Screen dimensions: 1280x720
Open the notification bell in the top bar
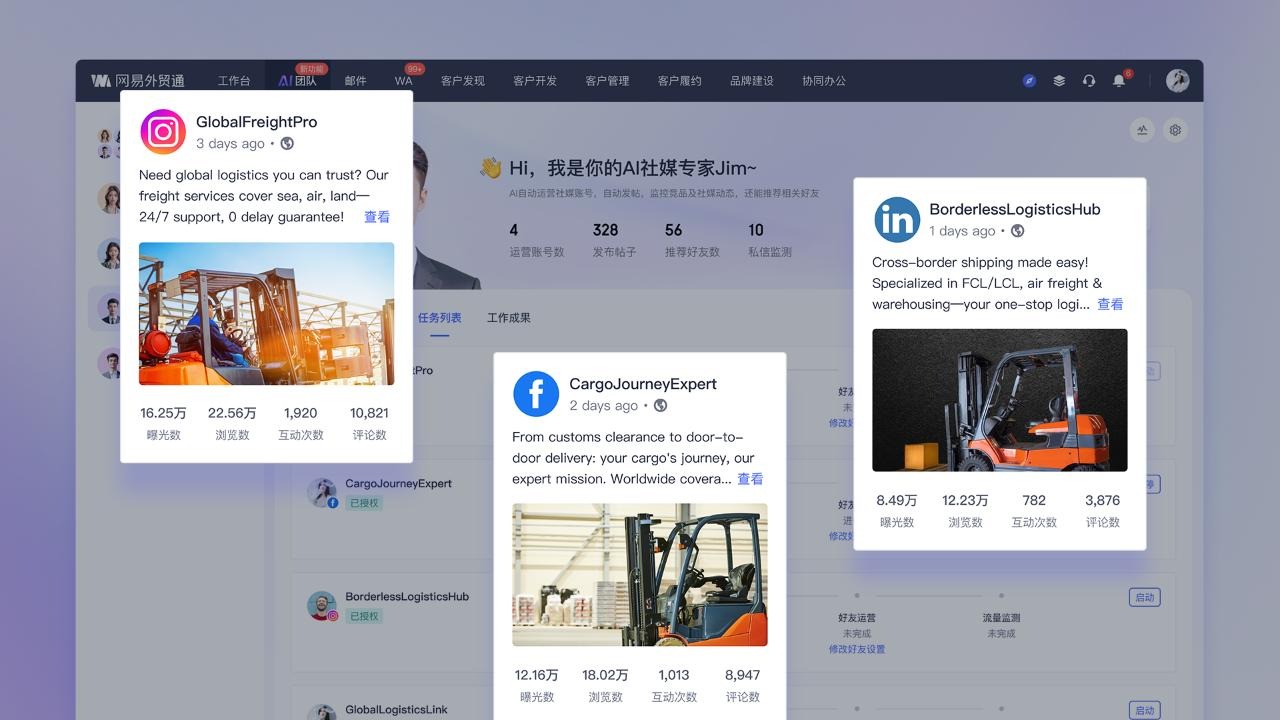(1119, 81)
